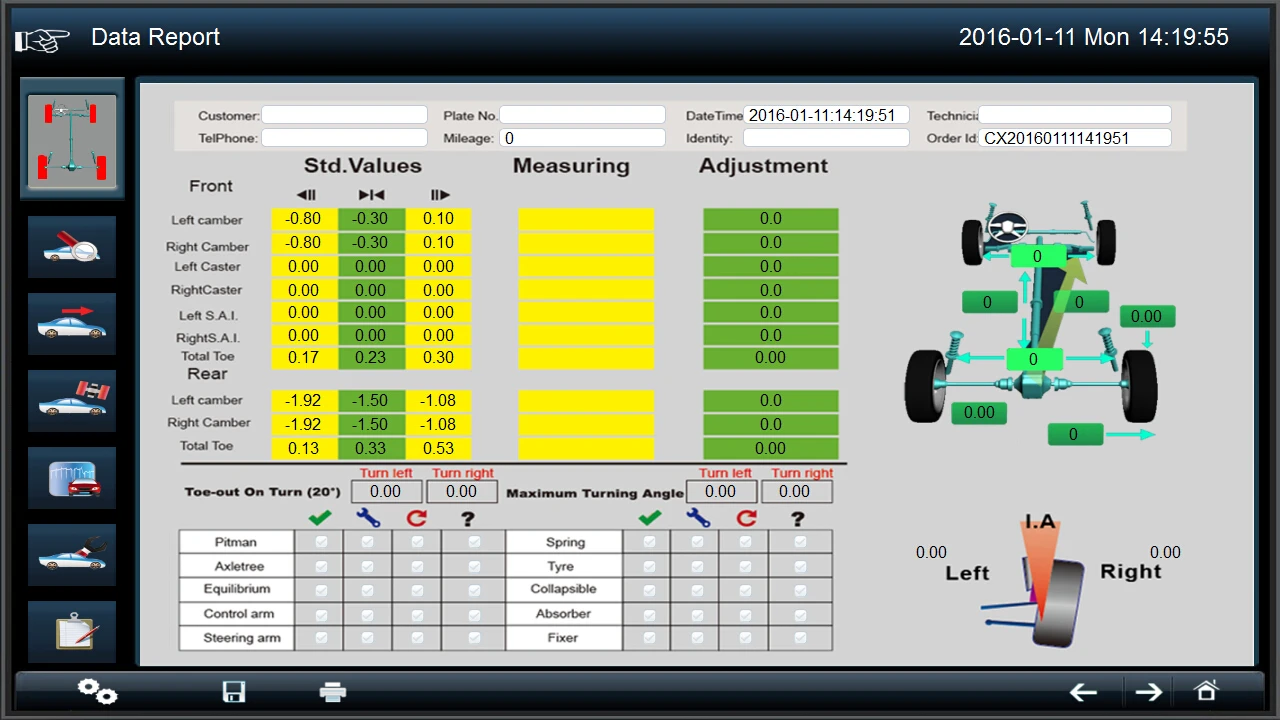1280x720 pixels.
Task: Check the wrench checkbox for Pitman
Action: pos(367,541)
